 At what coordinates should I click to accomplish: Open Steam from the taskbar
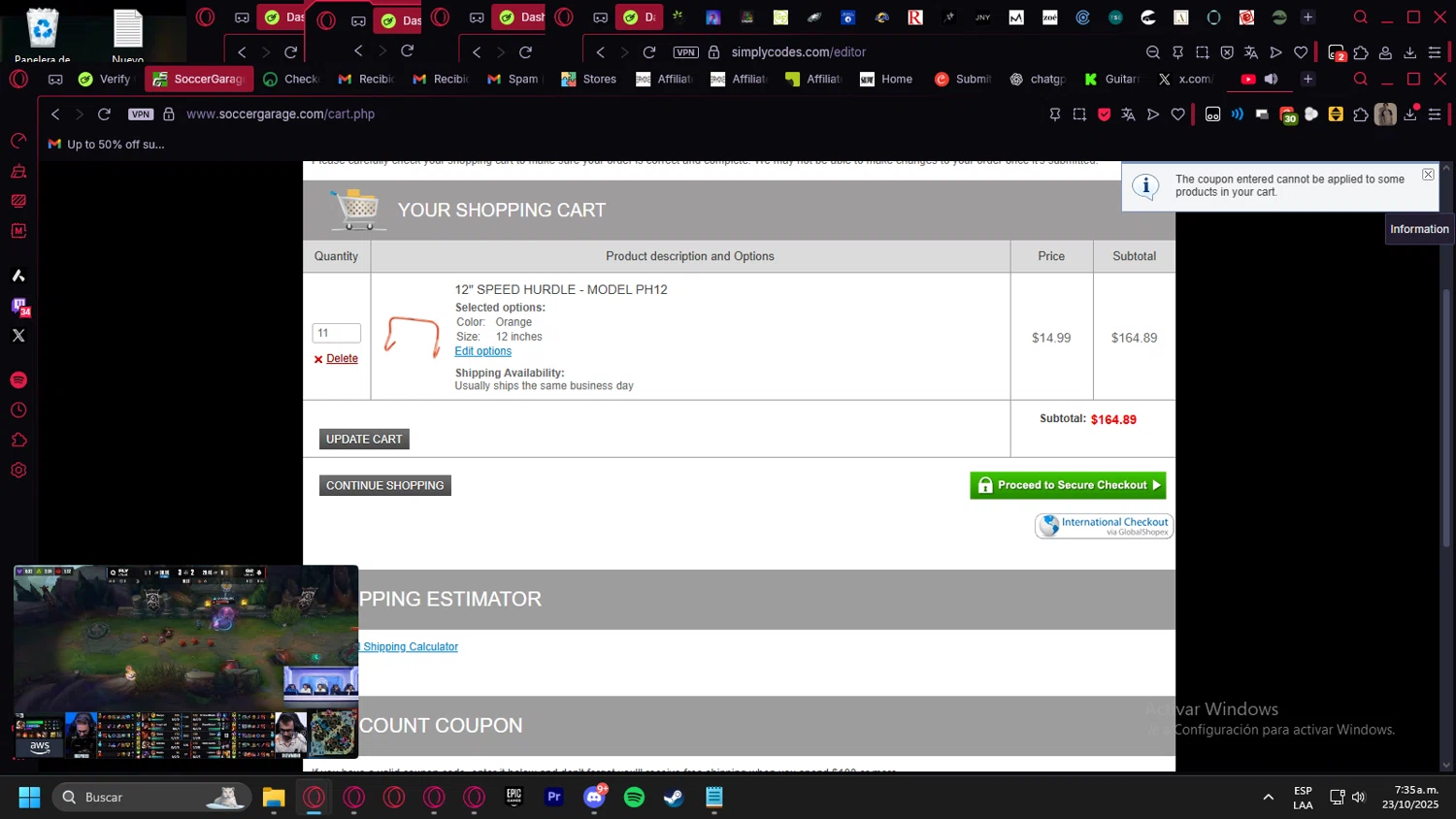tap(674, 797)
